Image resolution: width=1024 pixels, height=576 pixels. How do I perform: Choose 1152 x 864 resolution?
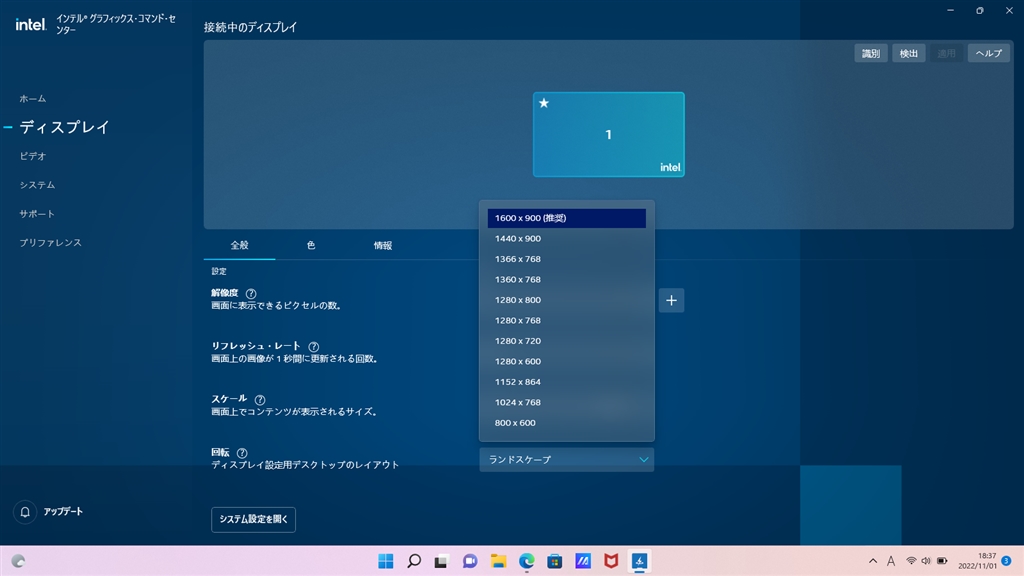coord(567,382)
